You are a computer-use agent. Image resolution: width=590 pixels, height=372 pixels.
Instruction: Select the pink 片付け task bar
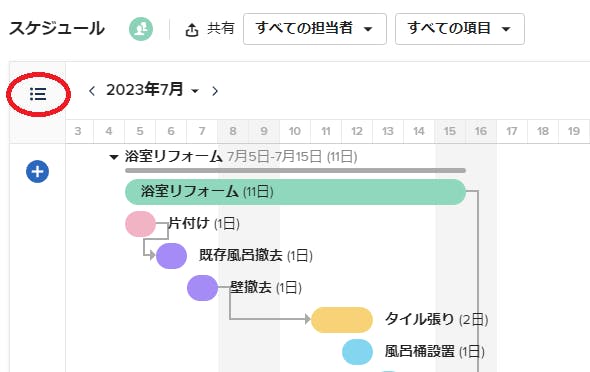(140, 224)
